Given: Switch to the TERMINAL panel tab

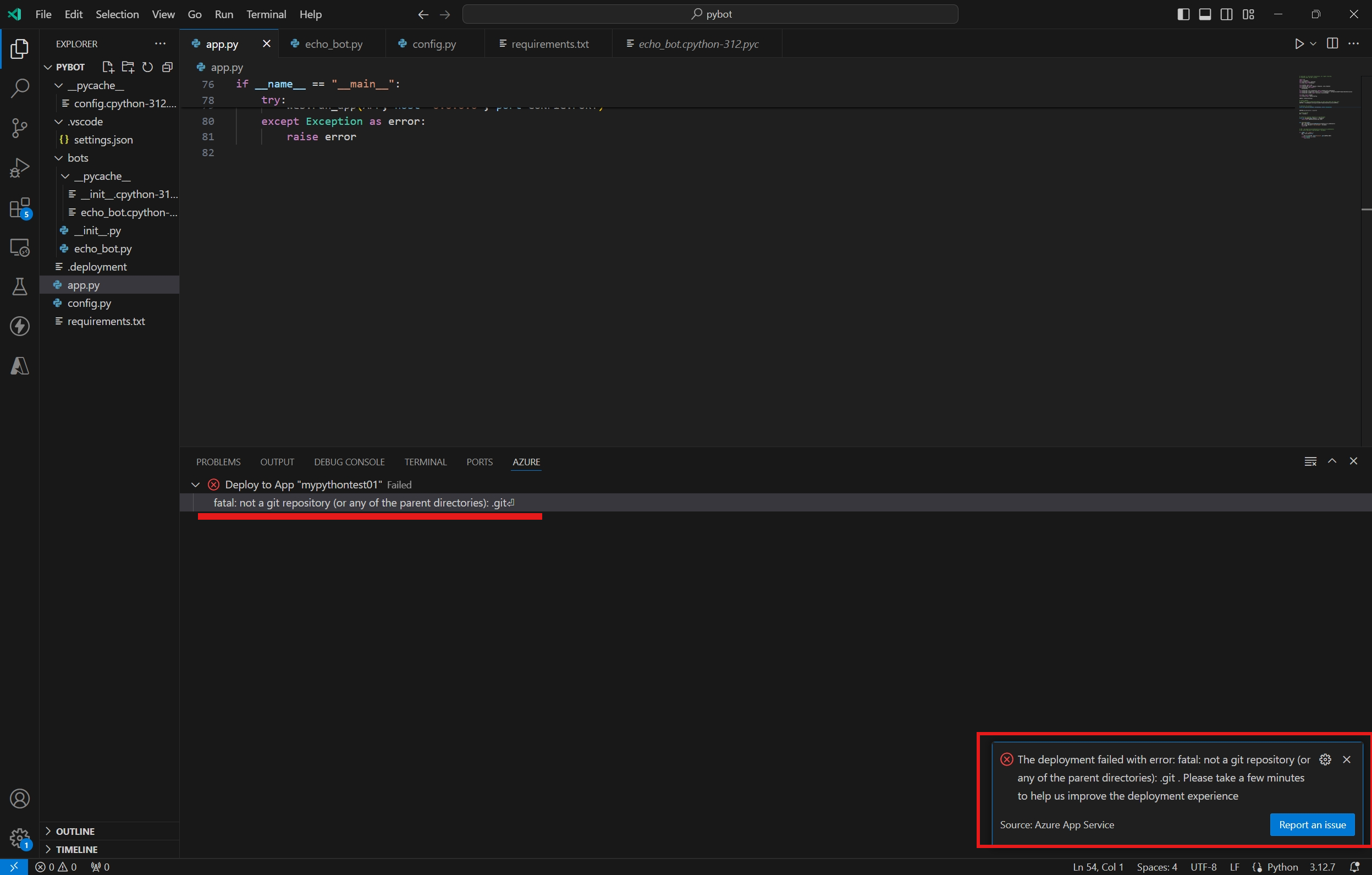Looking at the screenshot, I should [x=425, y=462].
